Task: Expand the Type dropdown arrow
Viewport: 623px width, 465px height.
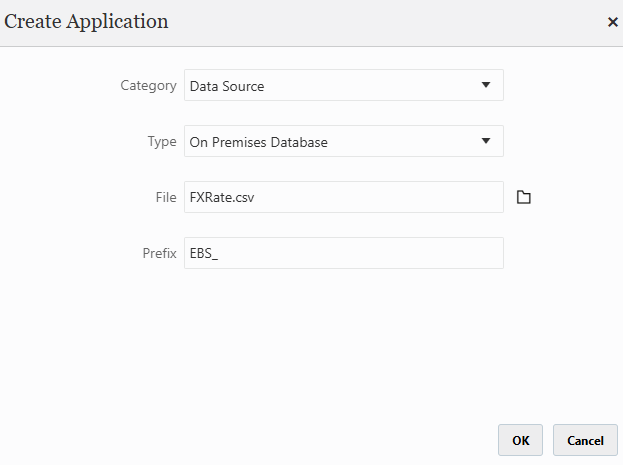Action: 486,141
